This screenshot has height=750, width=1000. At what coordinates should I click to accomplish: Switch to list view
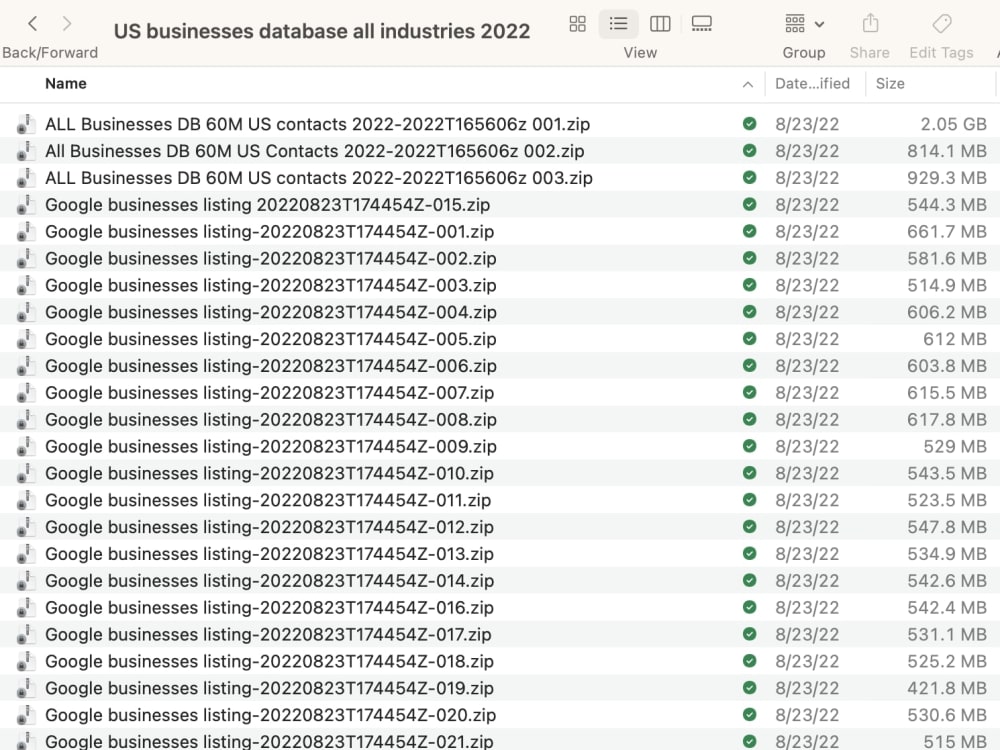(618, 24)
